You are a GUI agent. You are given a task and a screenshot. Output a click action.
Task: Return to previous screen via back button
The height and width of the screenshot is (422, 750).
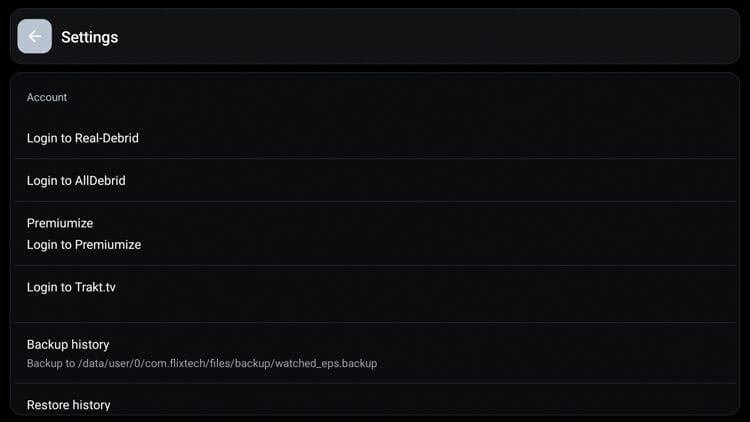point(35,37)
